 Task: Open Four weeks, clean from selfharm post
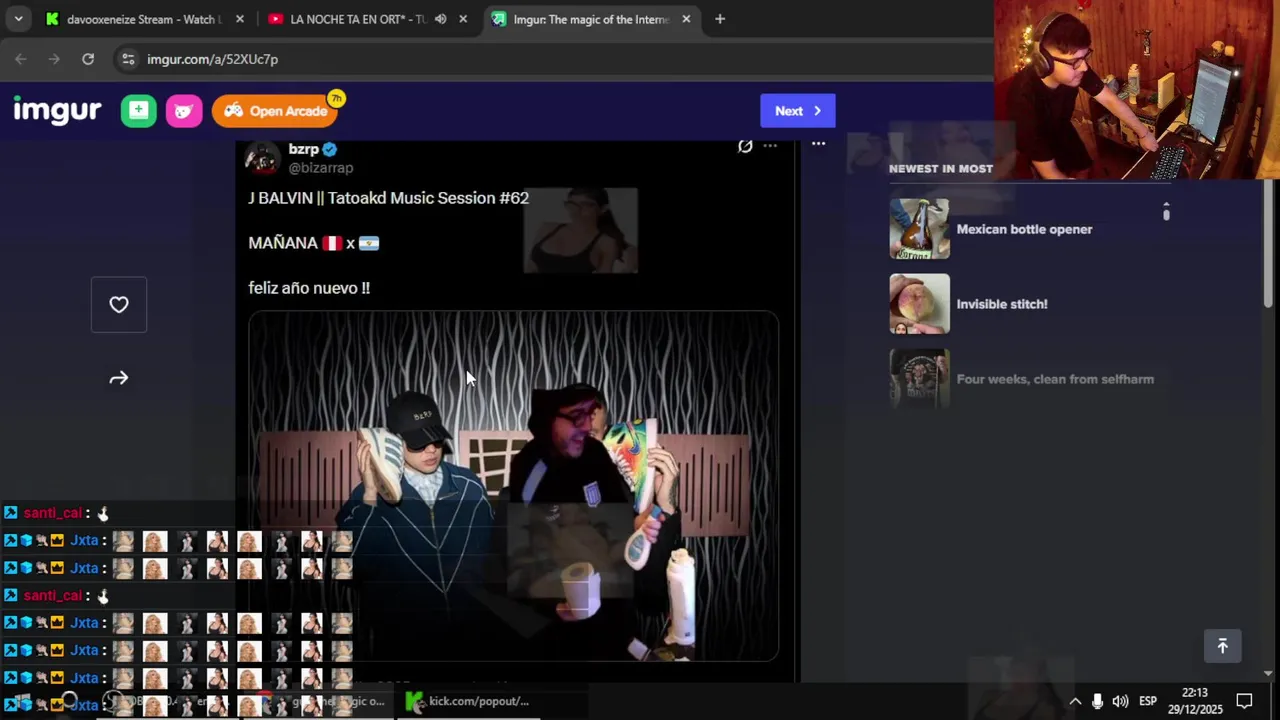[1055, 379]
